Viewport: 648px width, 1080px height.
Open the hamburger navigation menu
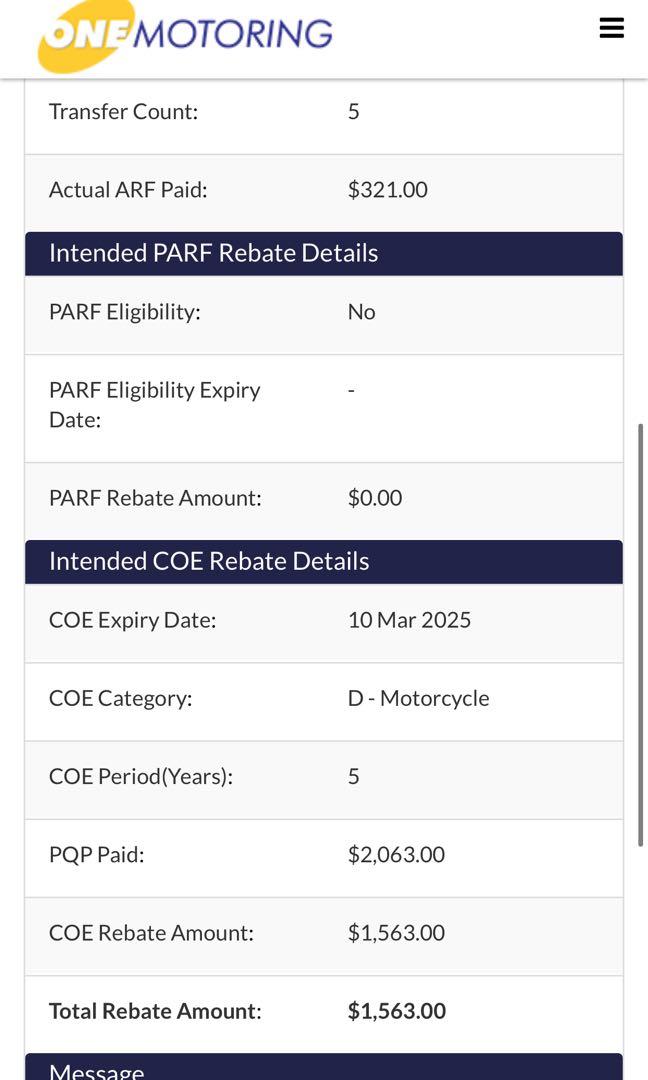pyautogui.click(x=611, y=28)
